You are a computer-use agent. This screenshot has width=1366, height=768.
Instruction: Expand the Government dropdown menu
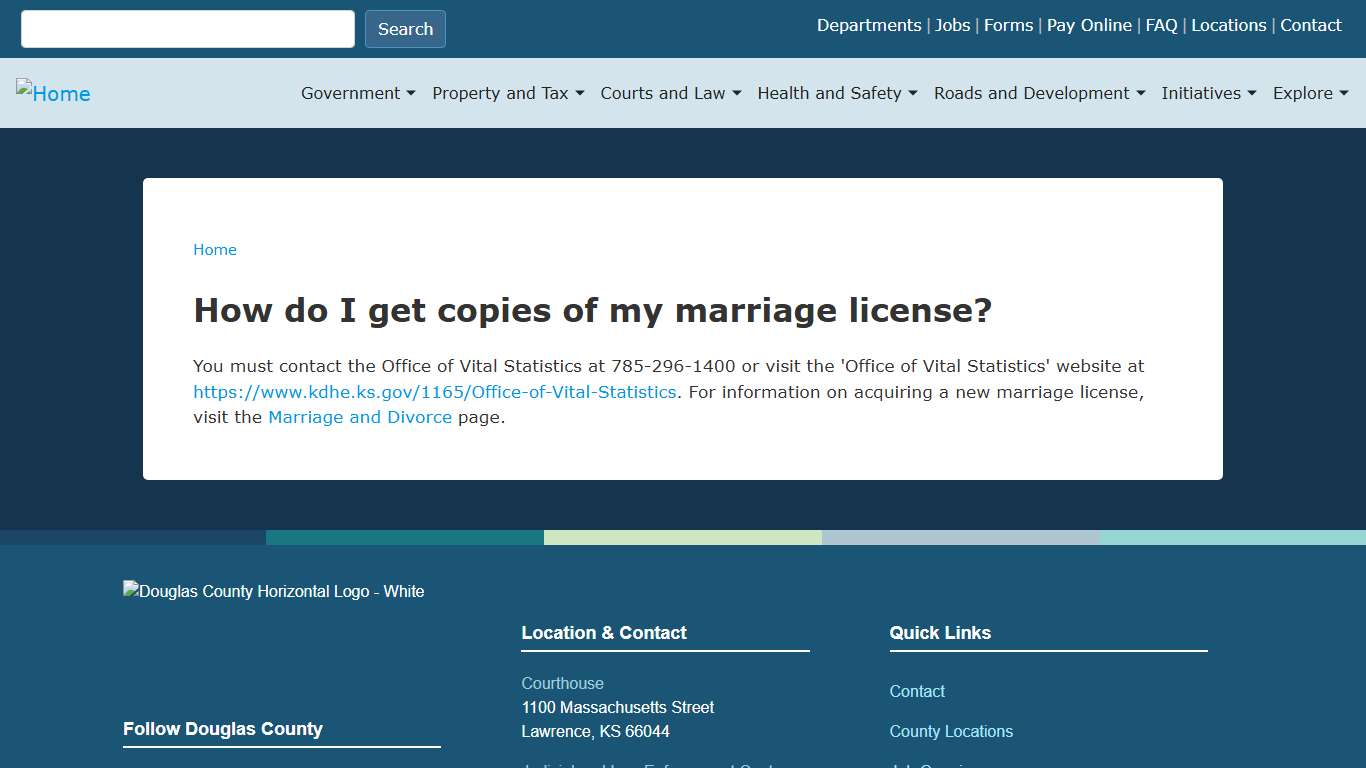click(357, 93)
